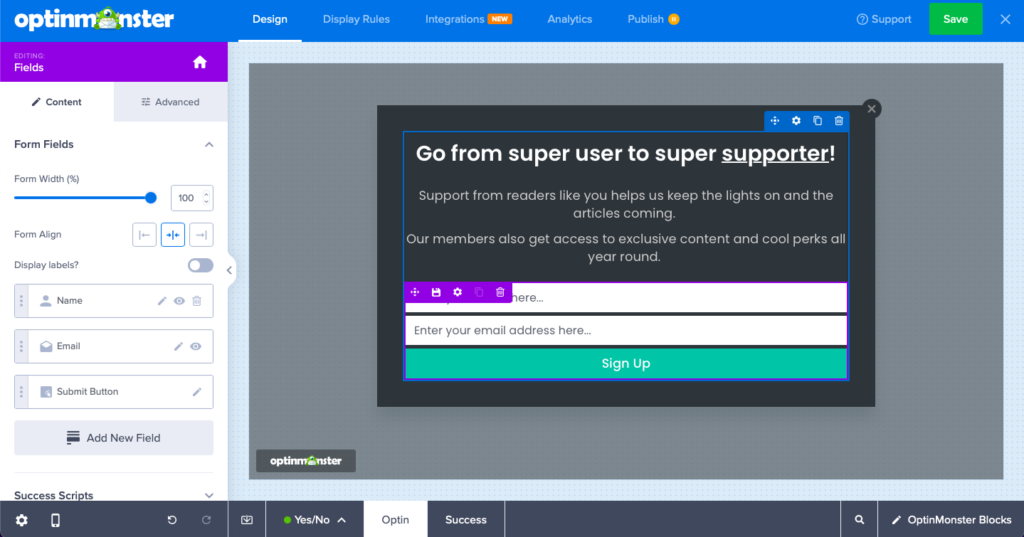Toggle visibility of the Email field
The image size is (1024, 537).
(x=195, y=346)
